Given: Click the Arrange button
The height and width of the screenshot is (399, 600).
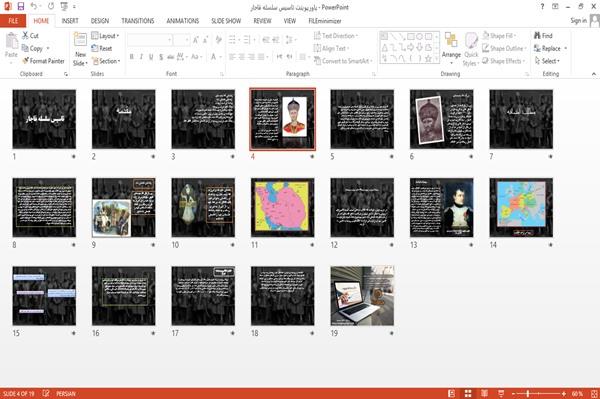Looking at the screenshot, I should point(451,49).
